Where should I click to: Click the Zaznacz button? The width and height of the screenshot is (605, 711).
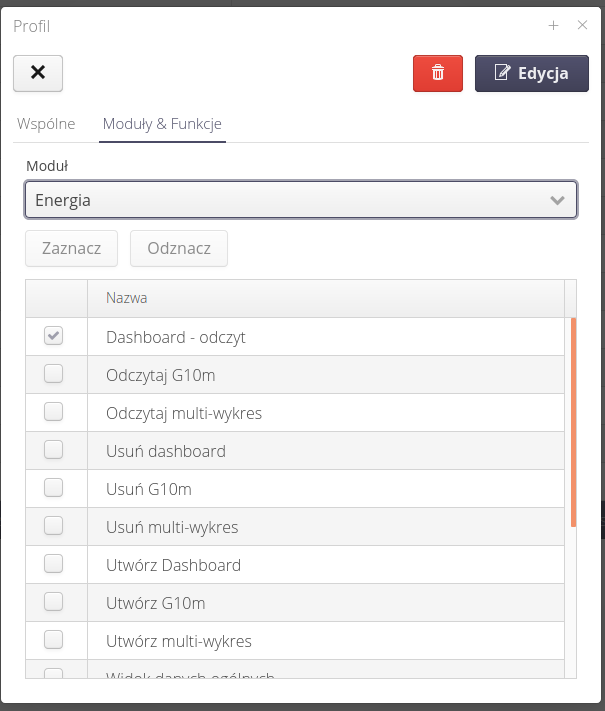click(x=71, y=249)
